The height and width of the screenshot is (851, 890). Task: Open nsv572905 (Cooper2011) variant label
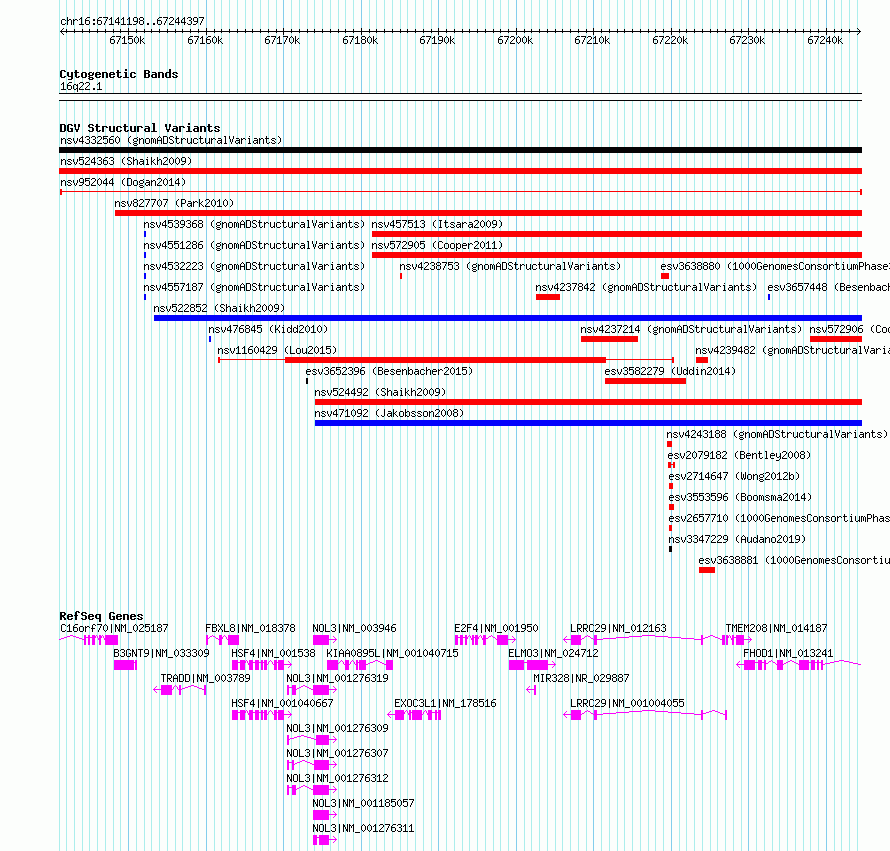click(437, 245)
